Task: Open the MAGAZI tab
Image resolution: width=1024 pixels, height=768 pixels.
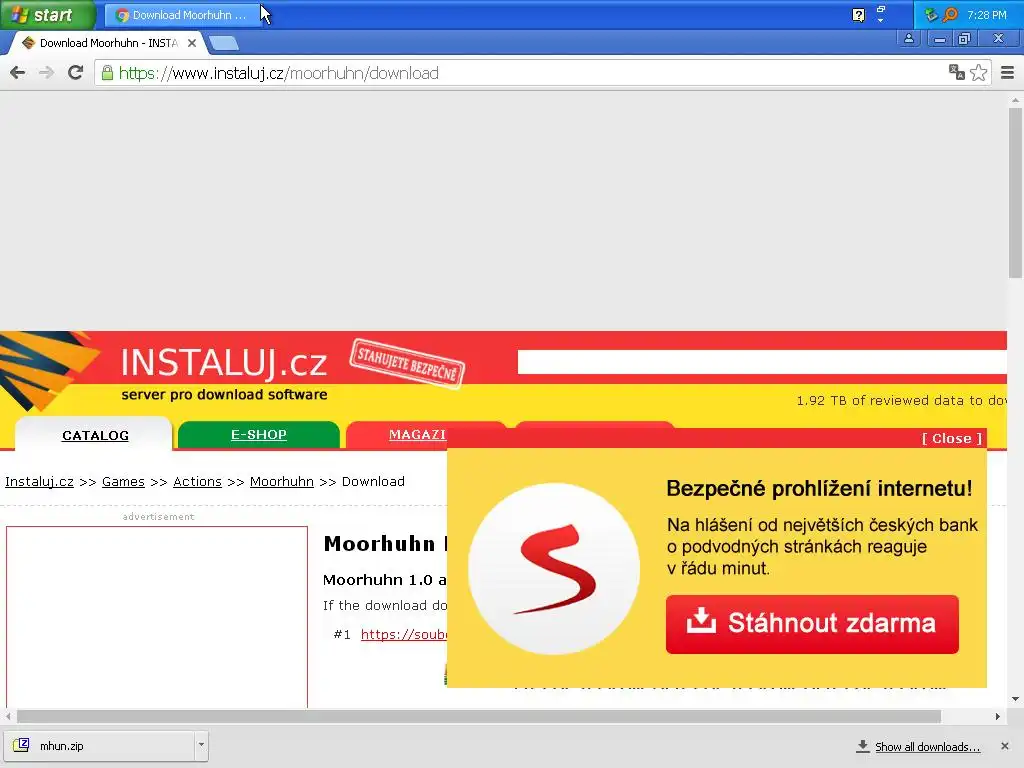Action: 417,435
